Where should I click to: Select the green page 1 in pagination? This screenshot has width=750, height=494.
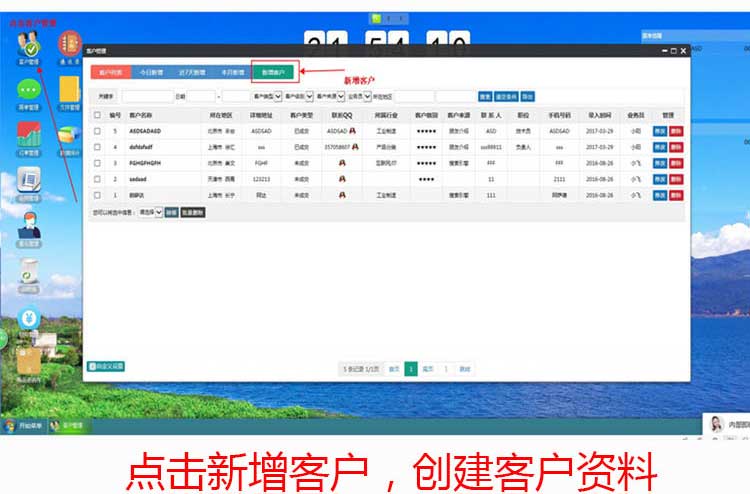point(411,369)
